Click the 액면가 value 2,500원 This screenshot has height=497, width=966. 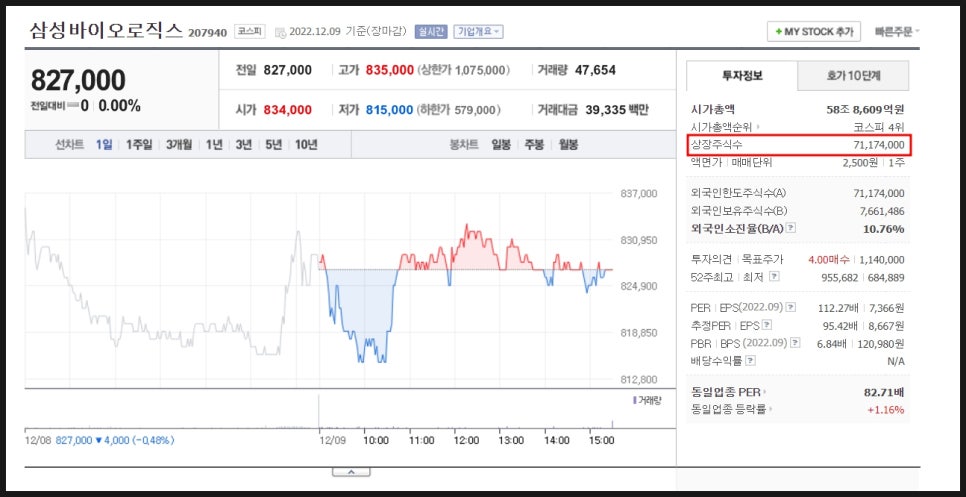tap(860, 163)
